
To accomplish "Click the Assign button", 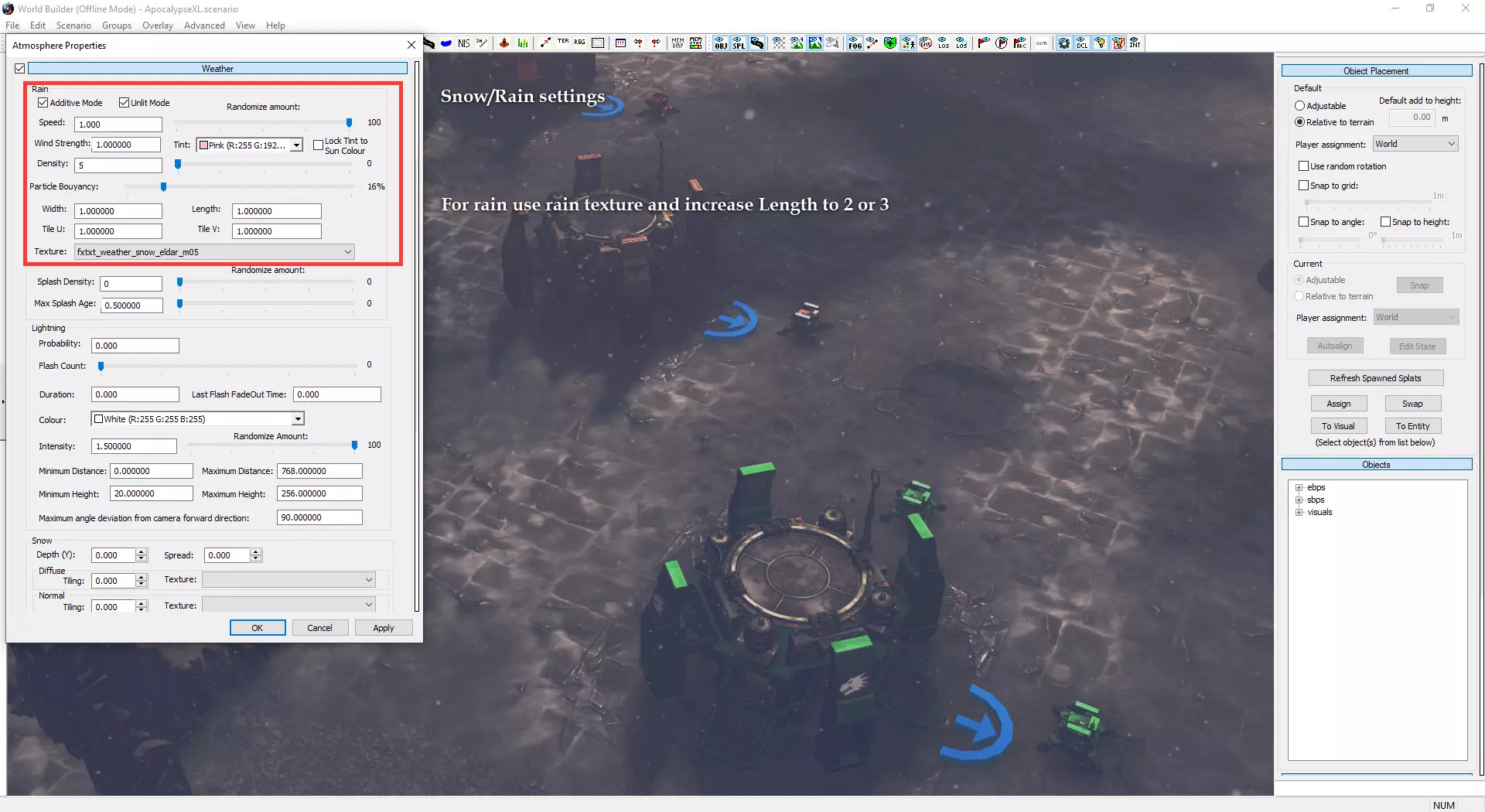I will (x=1339, y=404).
